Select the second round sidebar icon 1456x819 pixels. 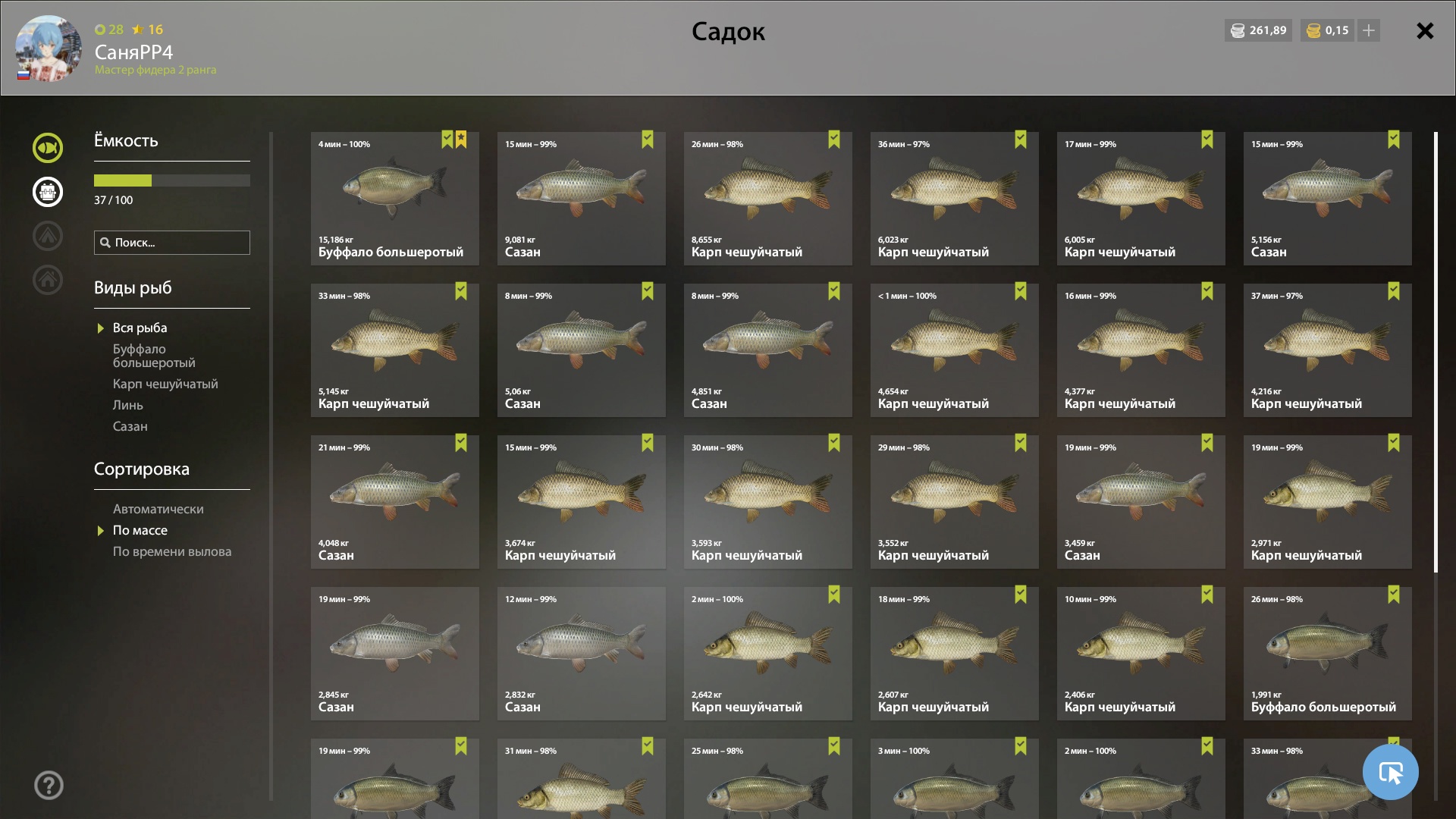48,192
